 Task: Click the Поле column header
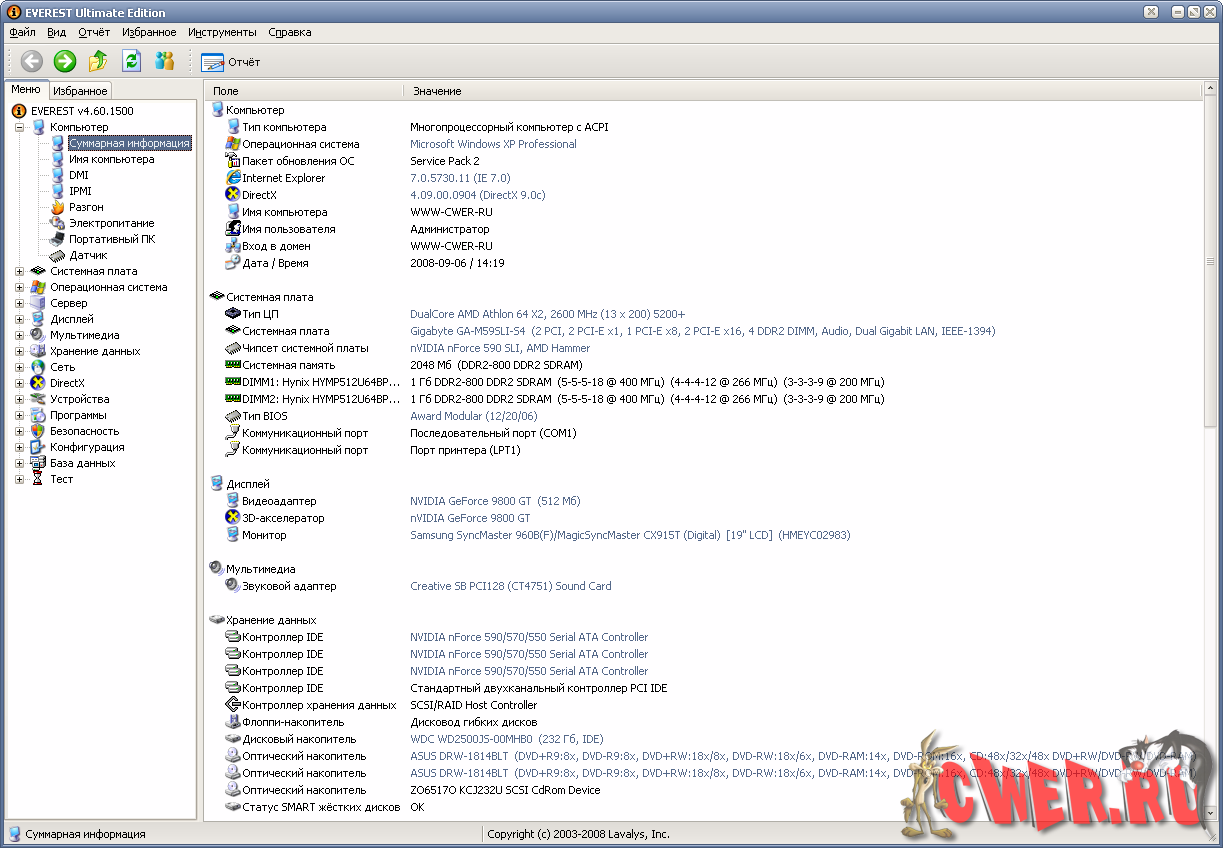(226, 91)
